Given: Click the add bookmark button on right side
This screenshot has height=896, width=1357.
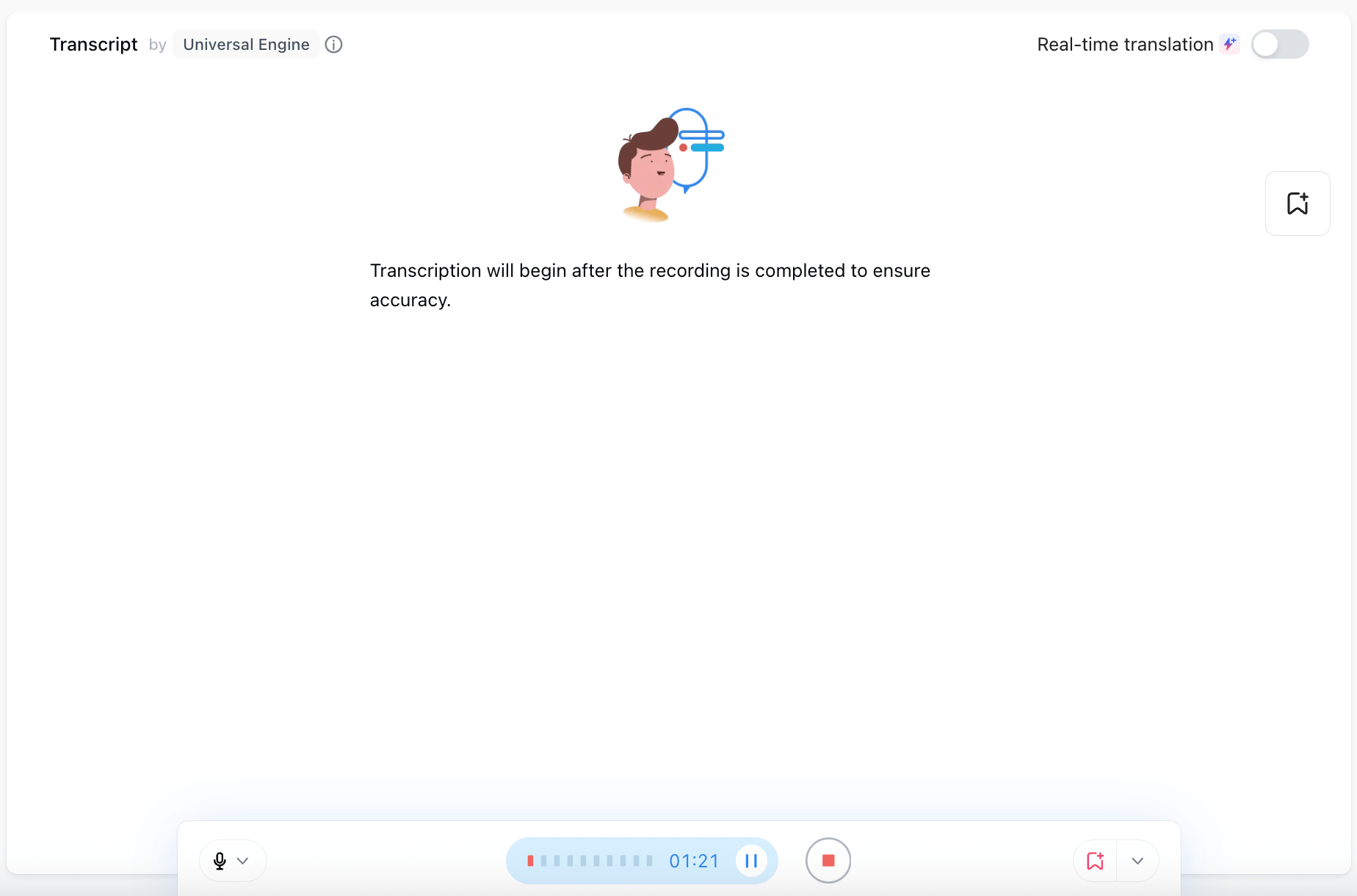Looking at the screenshot, I should pos(1298,203).
